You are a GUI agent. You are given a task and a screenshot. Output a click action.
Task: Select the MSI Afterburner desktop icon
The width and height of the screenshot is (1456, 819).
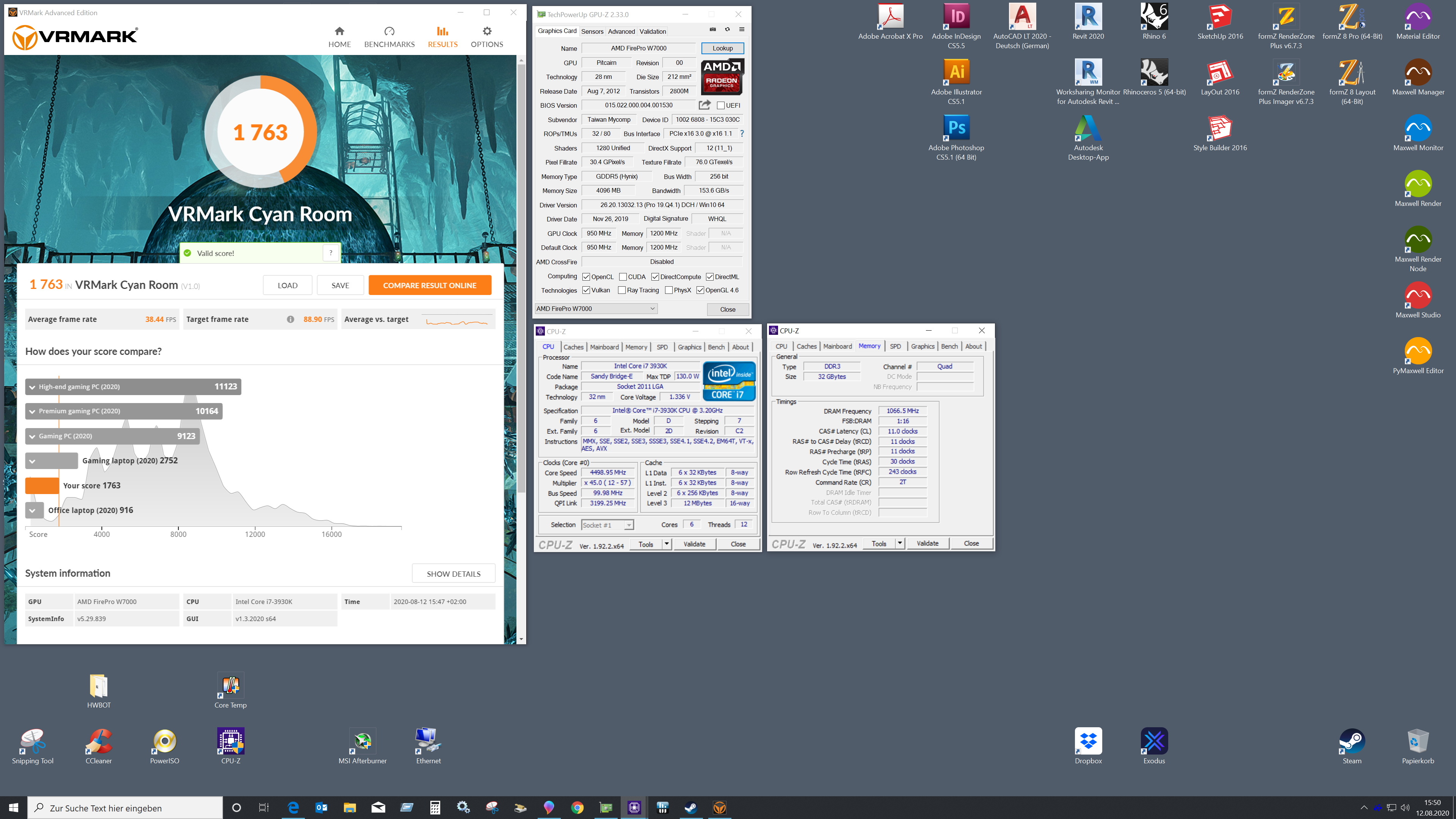(x=362, y=746)
